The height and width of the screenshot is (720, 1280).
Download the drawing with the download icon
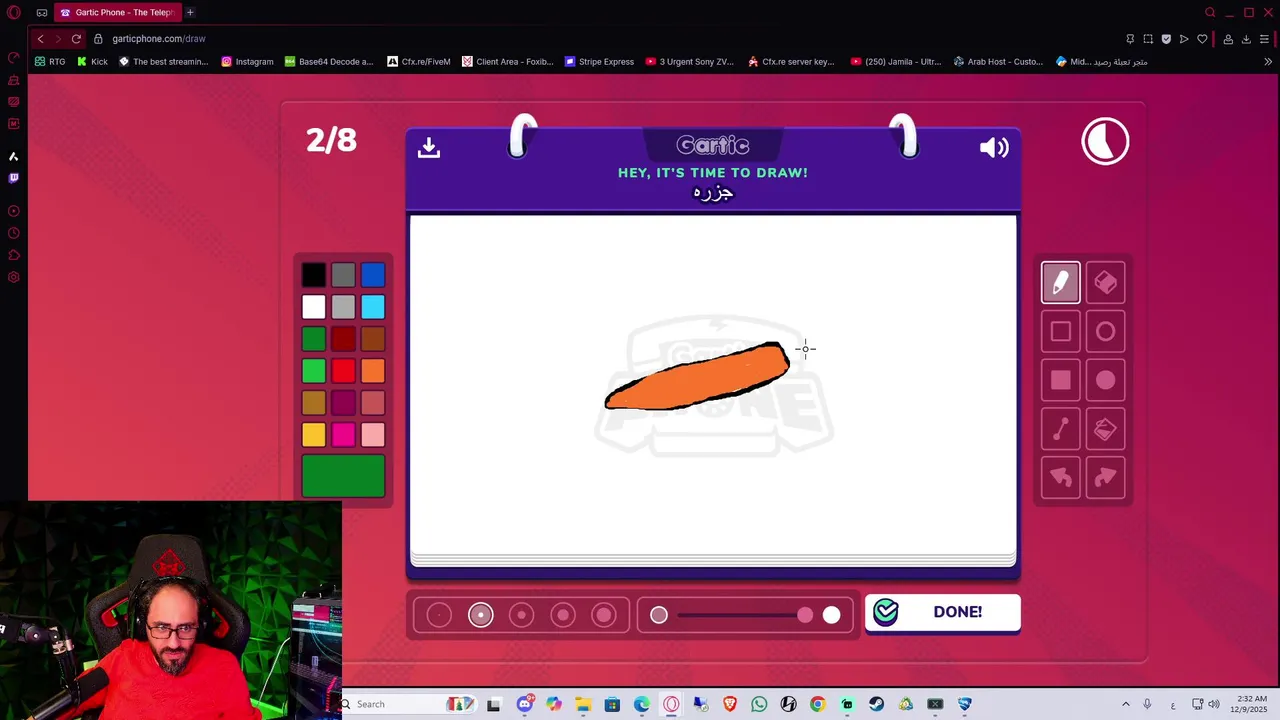[429, 147]
